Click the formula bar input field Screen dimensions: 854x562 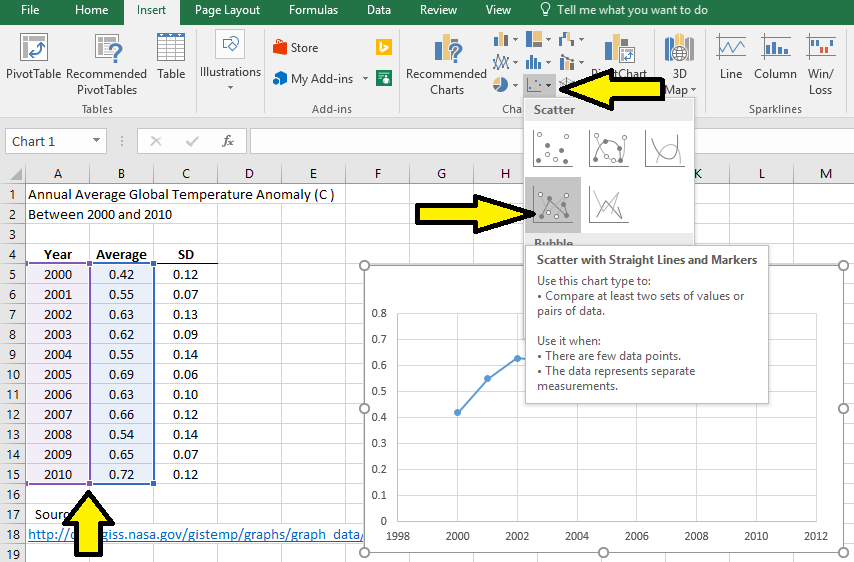550,141
